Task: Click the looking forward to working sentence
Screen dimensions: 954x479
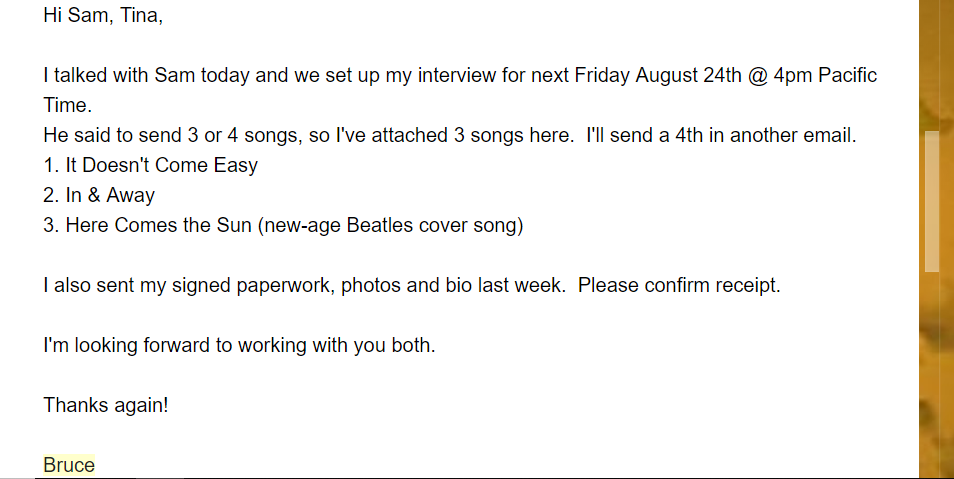Action: (239, 346)
